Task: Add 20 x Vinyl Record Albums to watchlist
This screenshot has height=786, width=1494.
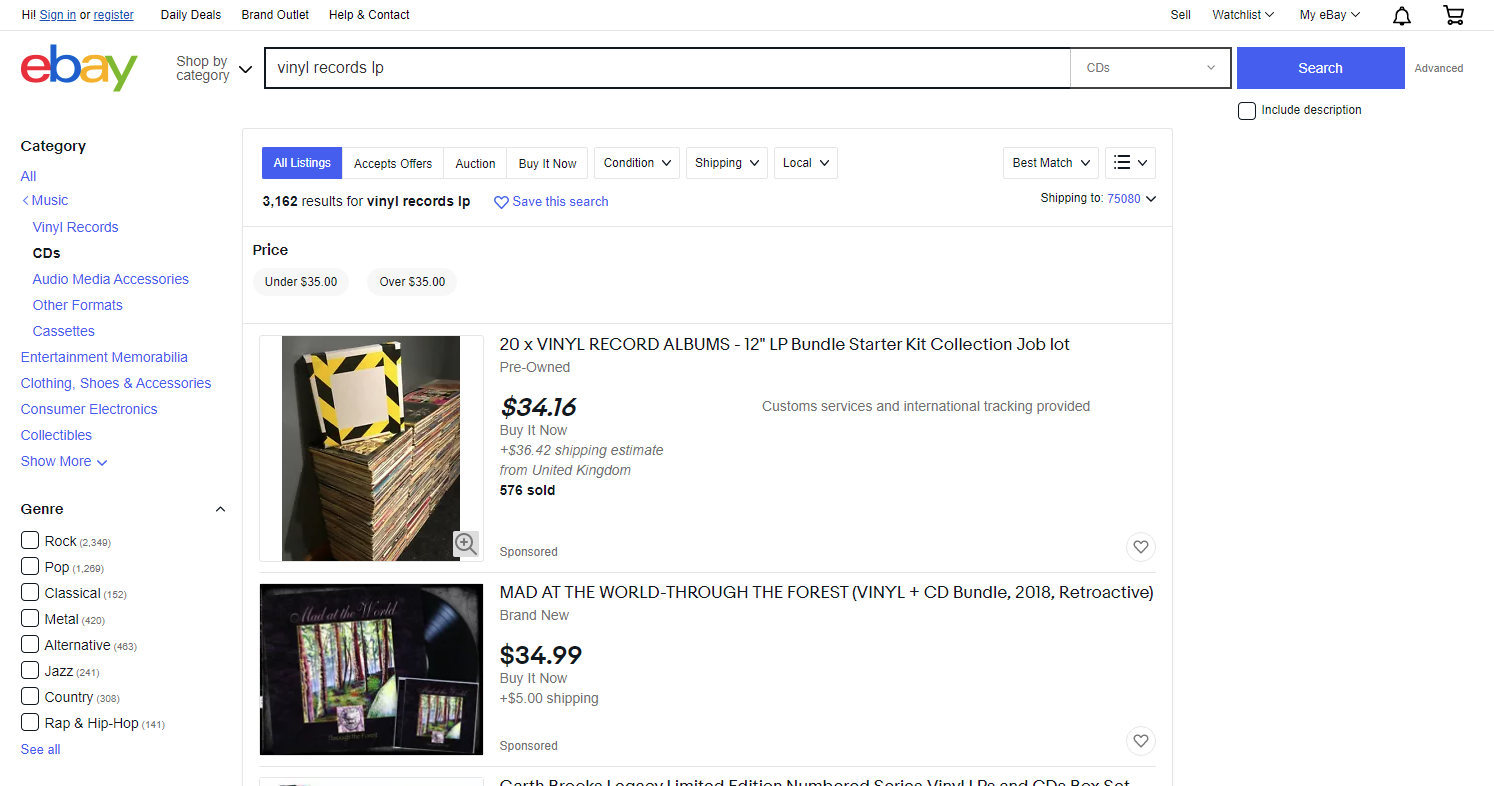Action: coord(1140,547)
